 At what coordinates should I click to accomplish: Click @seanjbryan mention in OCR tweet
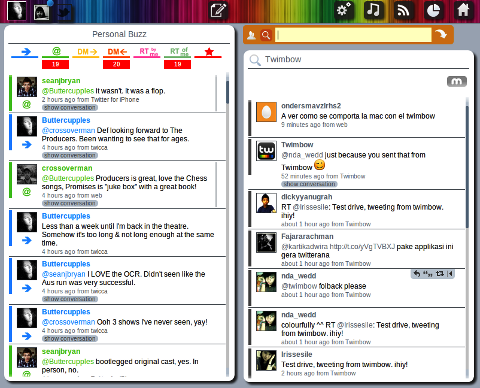64,274
